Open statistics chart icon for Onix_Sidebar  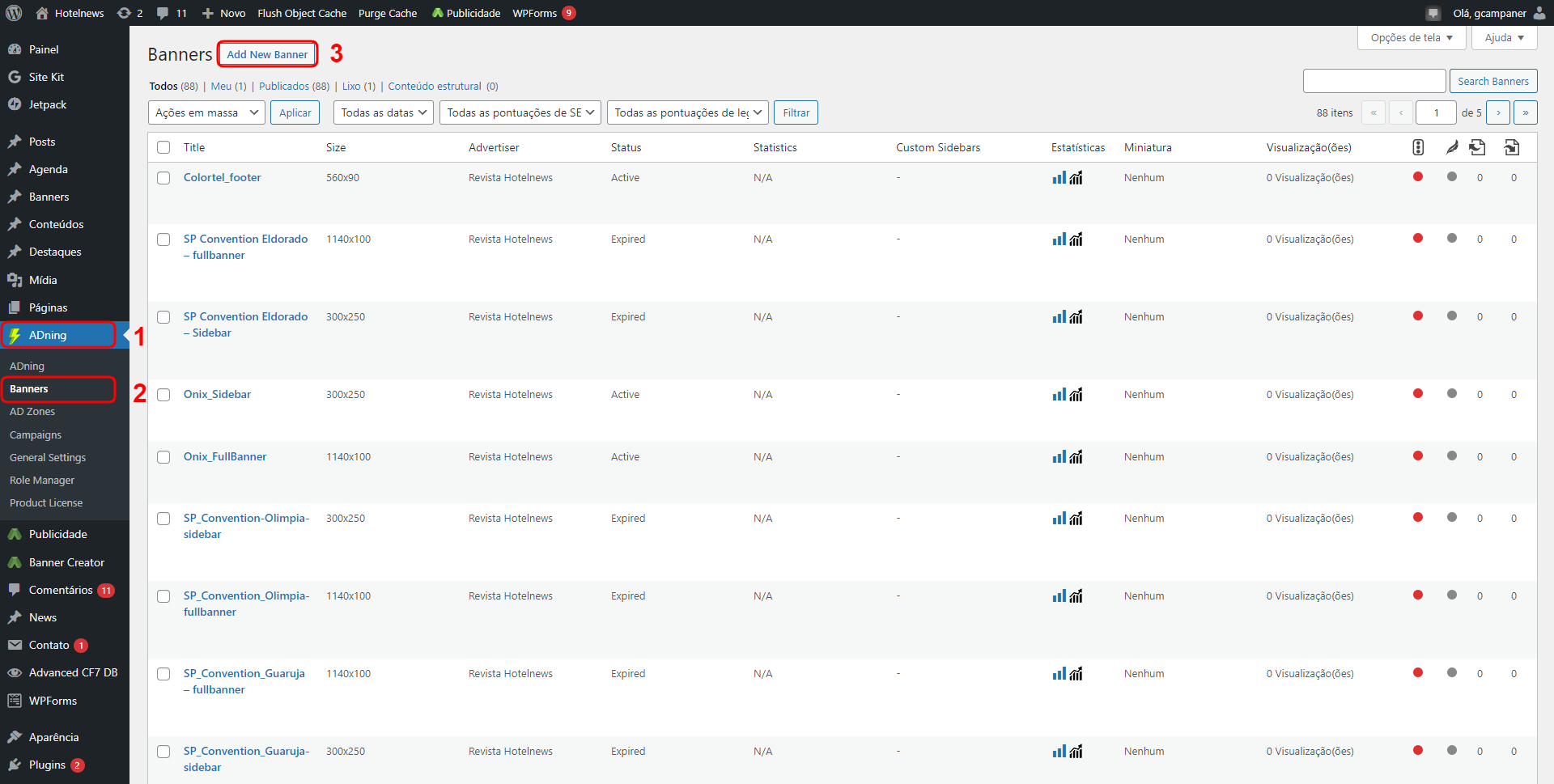click(1059, 395)
